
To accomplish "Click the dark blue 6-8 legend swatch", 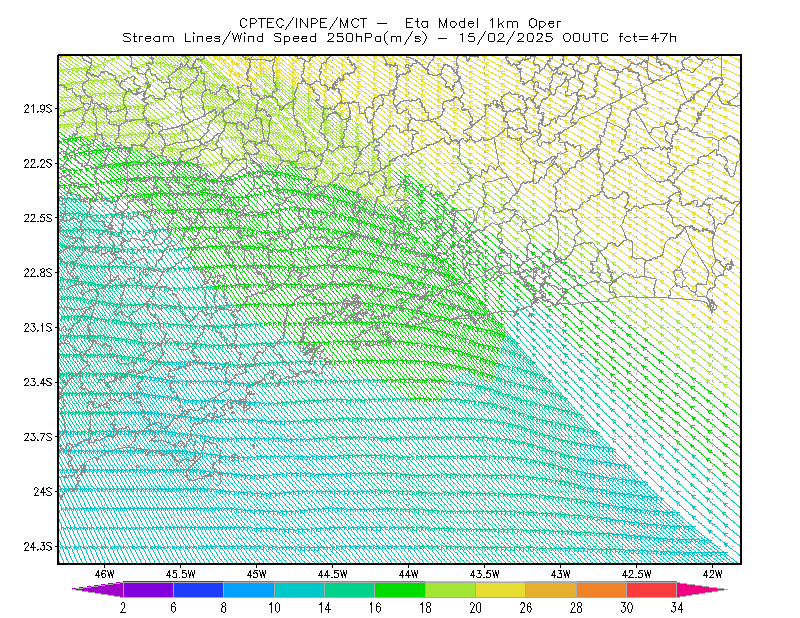I will click(198, 589).
